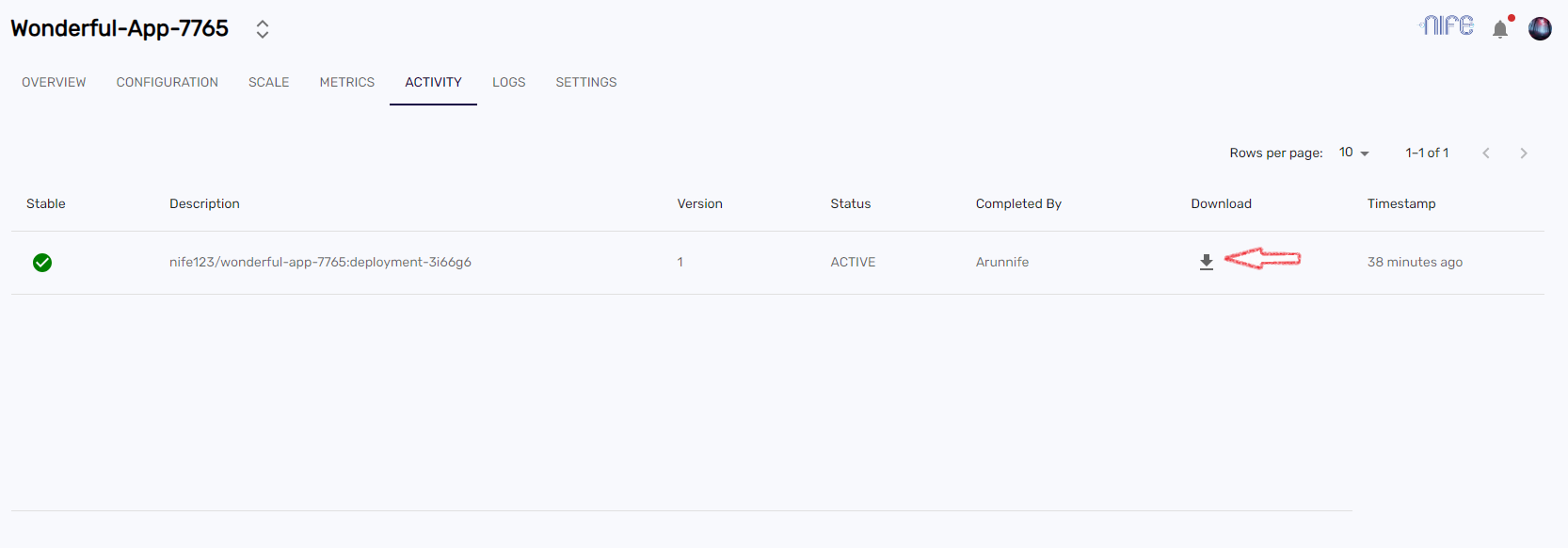Viewport: 1568px width, 548px height.
Task: Switch to the Settings tab
Action: tap(585, 82)
